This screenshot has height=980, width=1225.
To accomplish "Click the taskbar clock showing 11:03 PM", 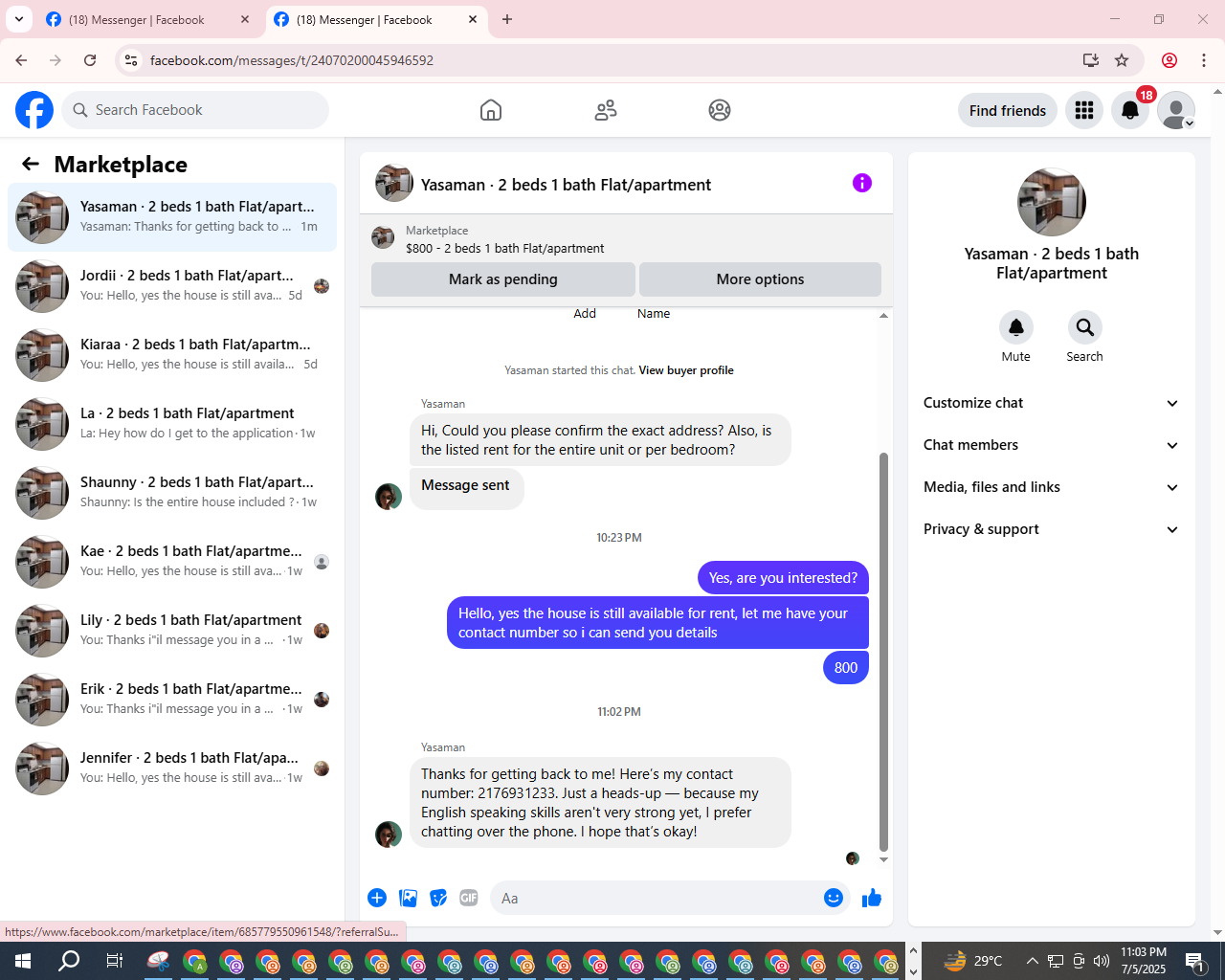I will tap(1144, 961).
